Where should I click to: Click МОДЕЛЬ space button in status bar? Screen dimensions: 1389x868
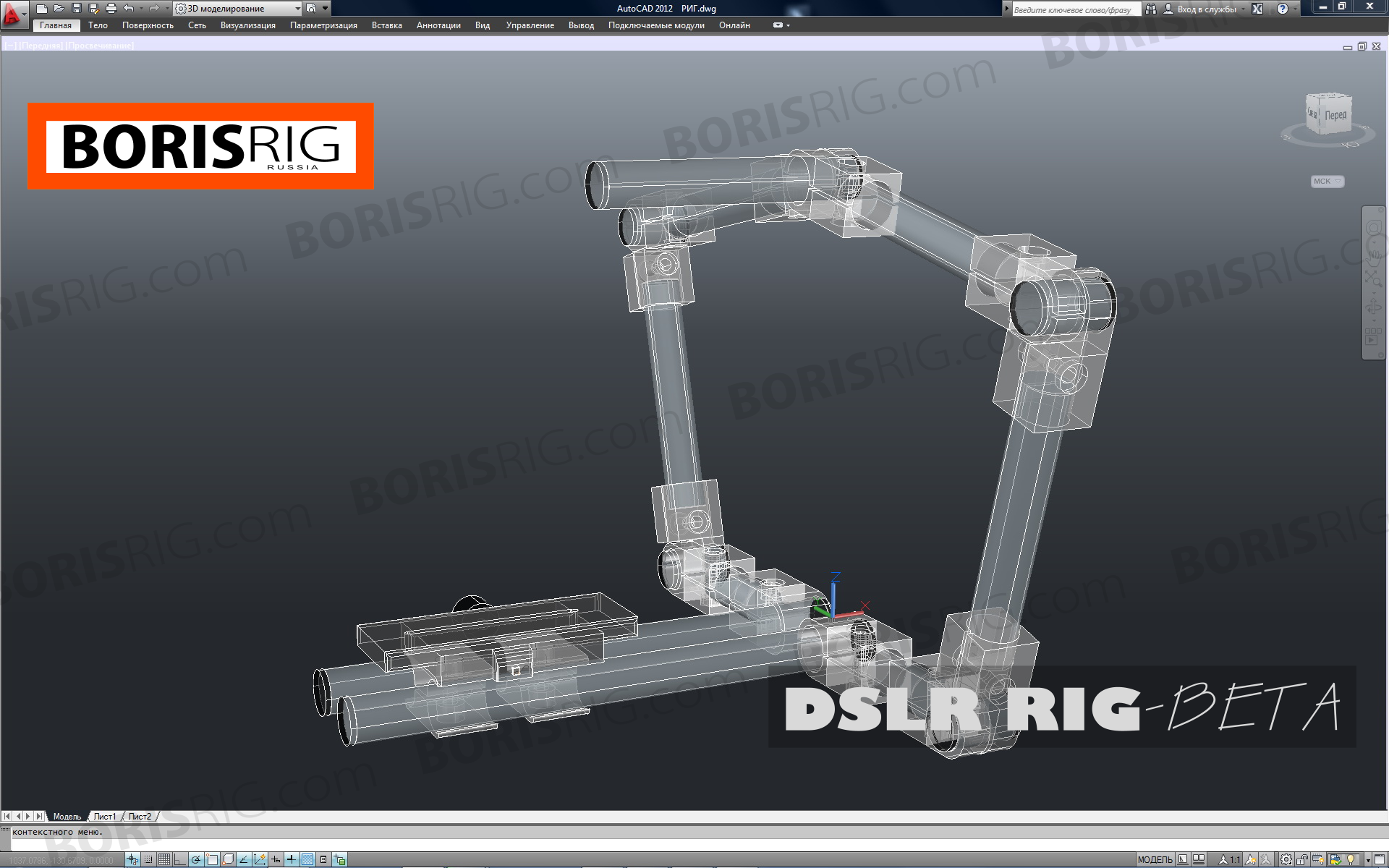[1155, 859]
